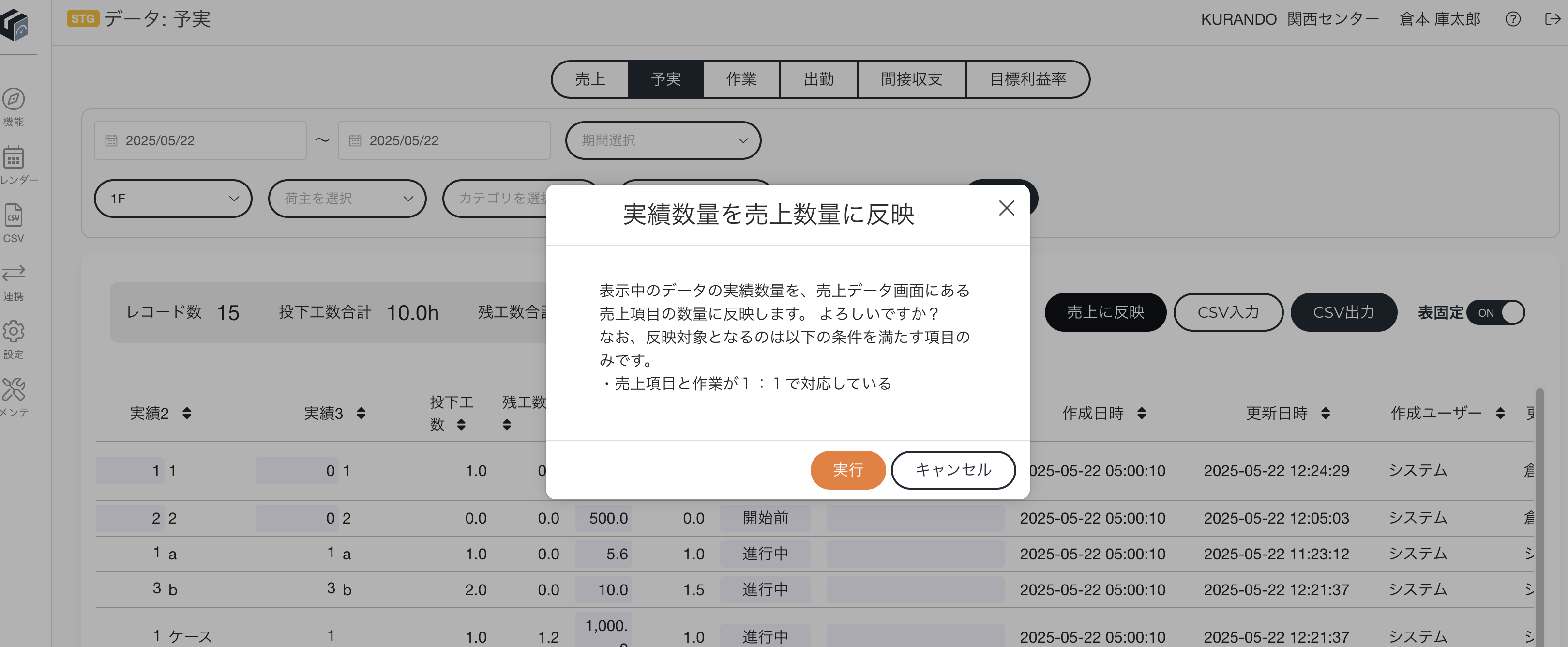The image size is (1568, 647).
Task: Click update time 2025-05-22 11:23:12
Action: (1277, 555)
